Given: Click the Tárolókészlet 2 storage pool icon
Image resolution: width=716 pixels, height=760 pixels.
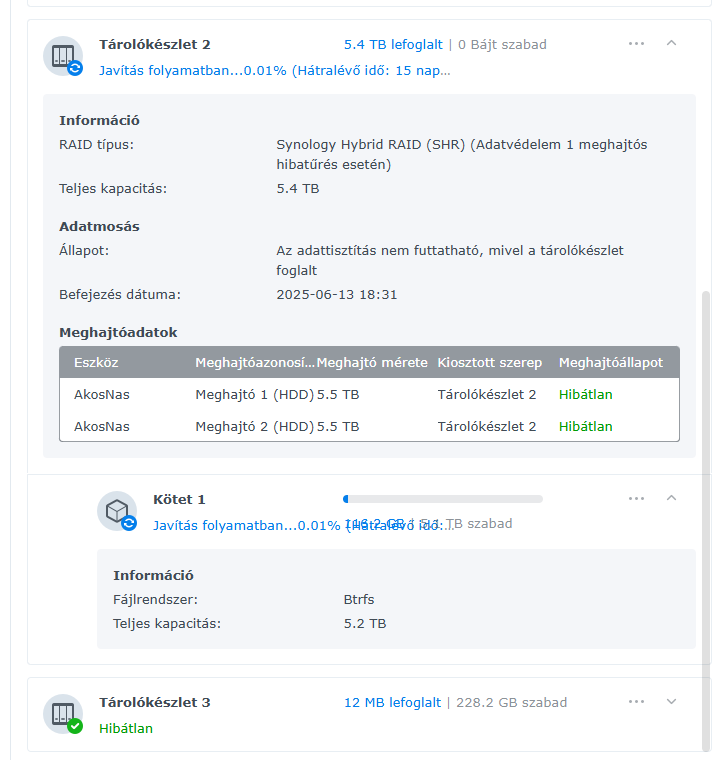Looking at the screenshot, I should (62, 55).
